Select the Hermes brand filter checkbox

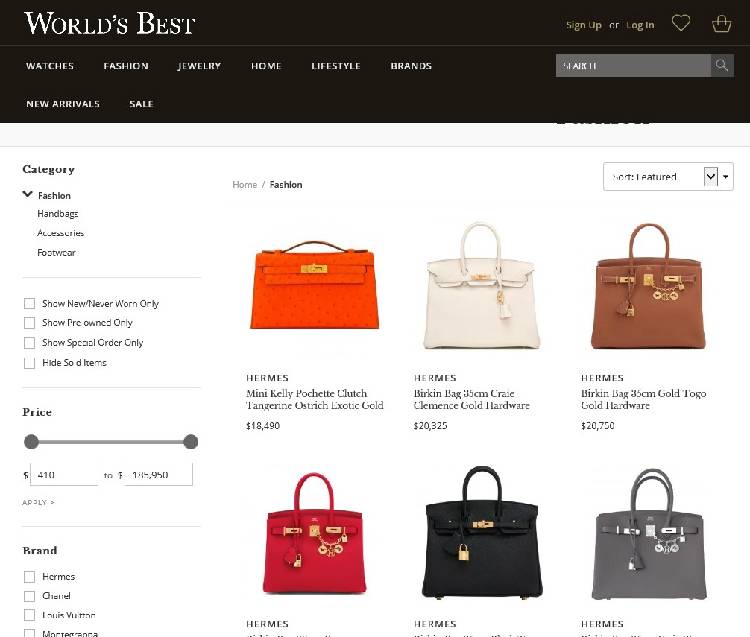coord(30,577)
